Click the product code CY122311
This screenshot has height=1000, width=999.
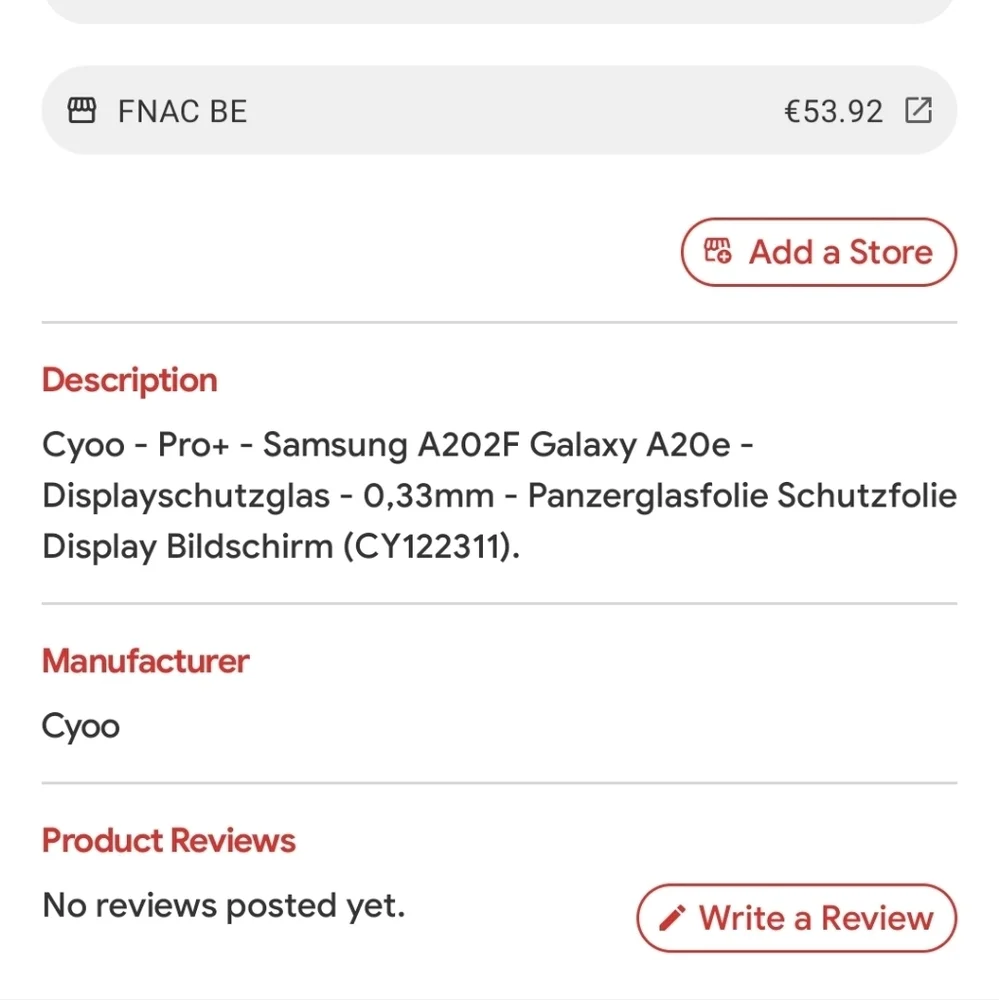pyautogui.click(x=427, y=547)
